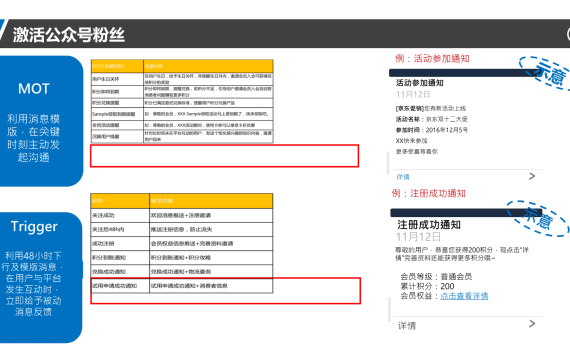570x360 pixels.
Task: Click the line 活动名称：京东双十二大促
Action: 431,119
